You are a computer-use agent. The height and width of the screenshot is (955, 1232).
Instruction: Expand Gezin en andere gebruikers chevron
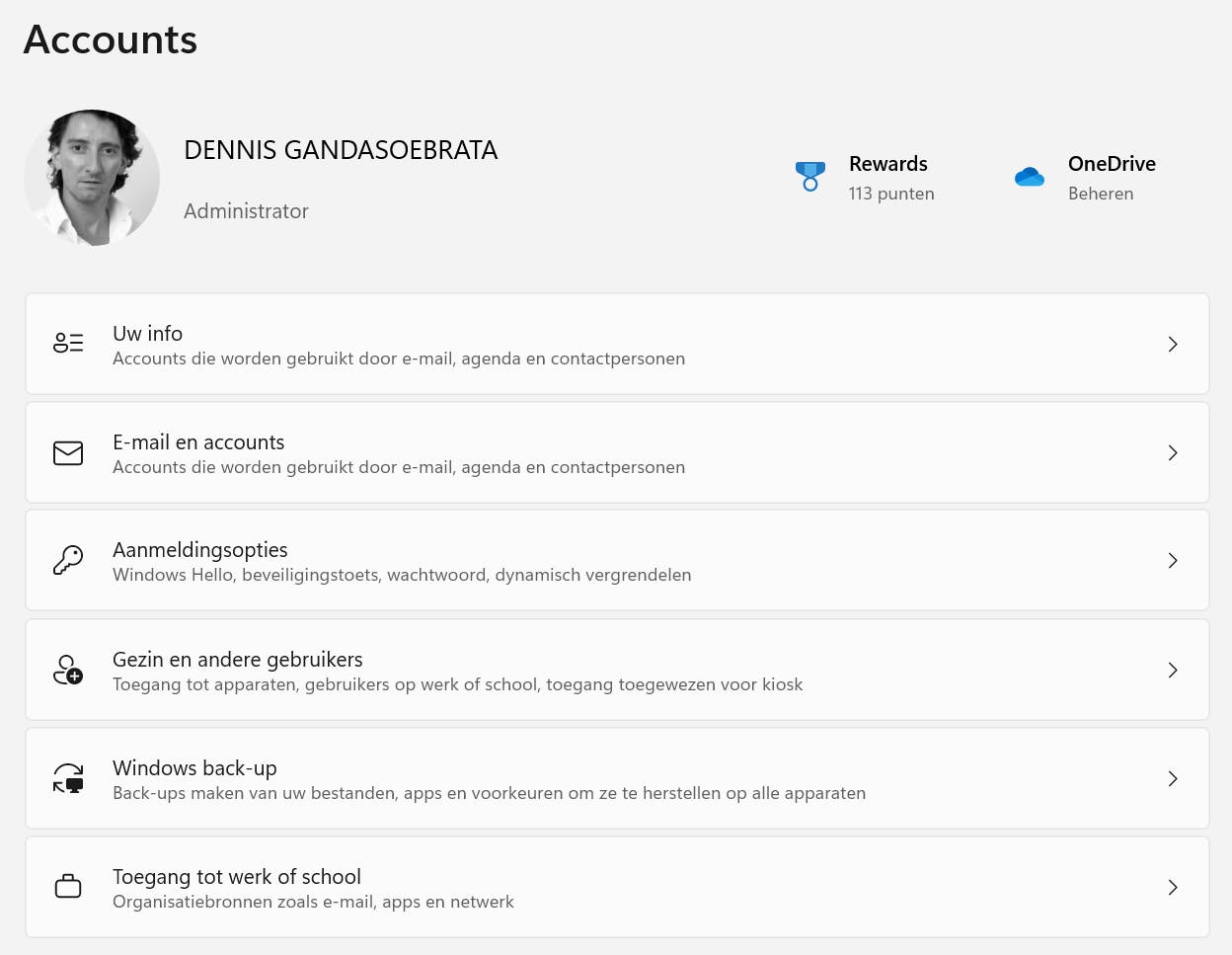point(1173,670)
